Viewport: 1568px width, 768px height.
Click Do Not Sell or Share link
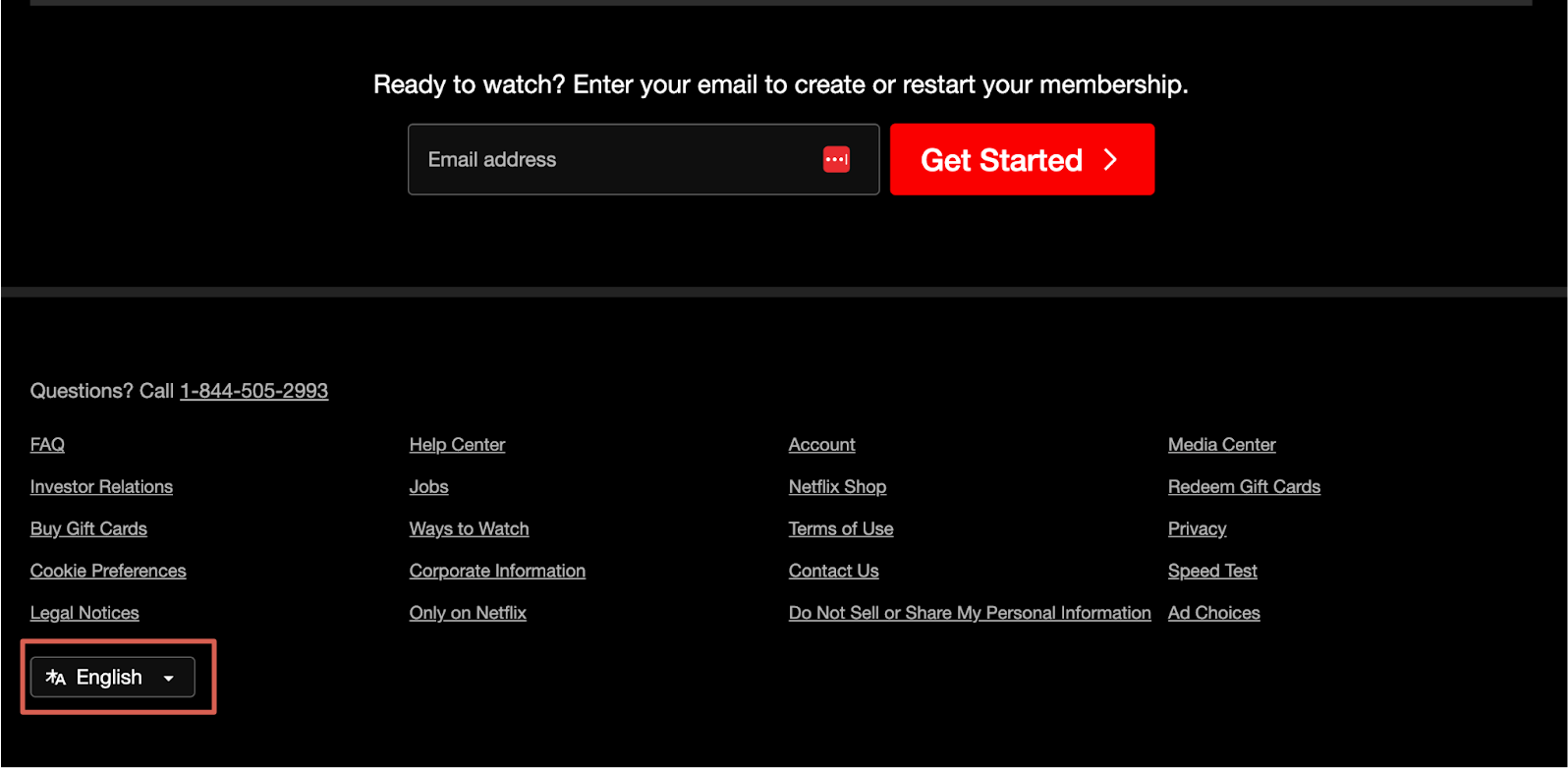[970, 614]
